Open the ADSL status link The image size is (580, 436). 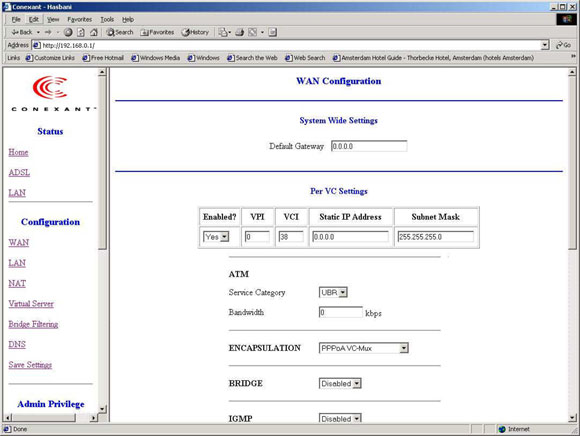(x=19, y=172)
